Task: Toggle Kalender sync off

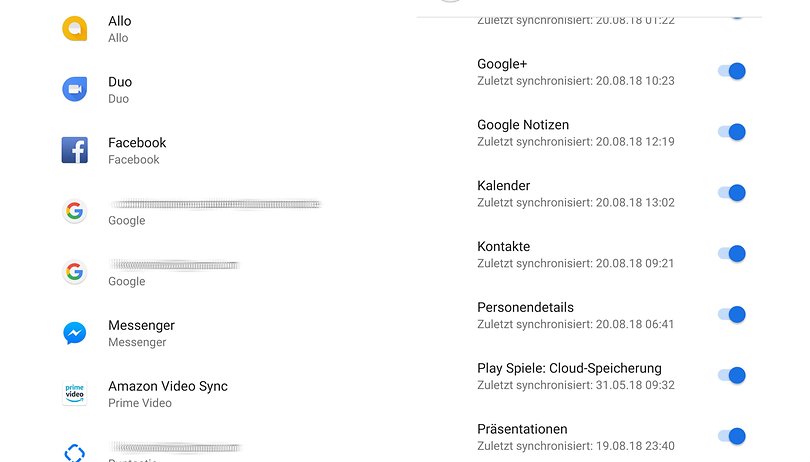Action: (732, 193)
